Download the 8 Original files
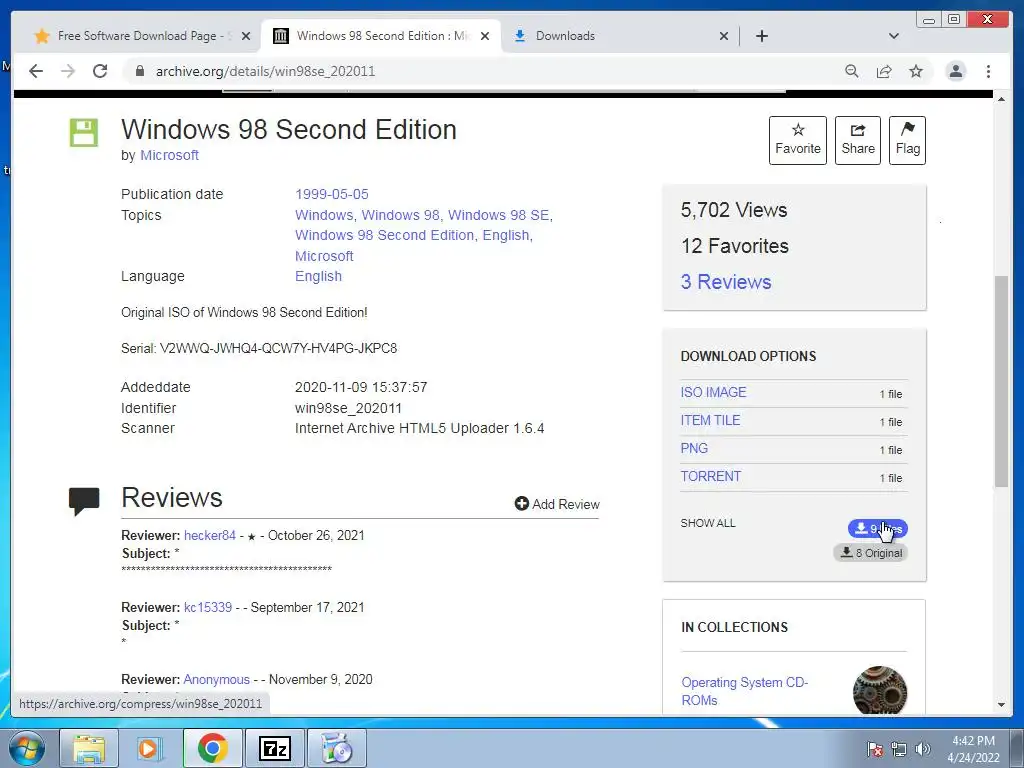The width and height of the screenshot is (1024, 768). [x=871, y=553]
